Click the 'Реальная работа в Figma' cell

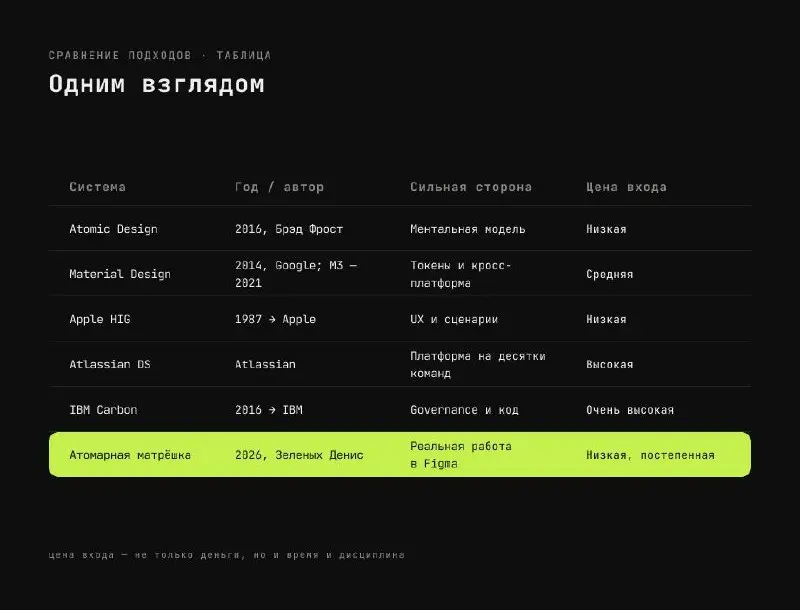pos(460,455)
